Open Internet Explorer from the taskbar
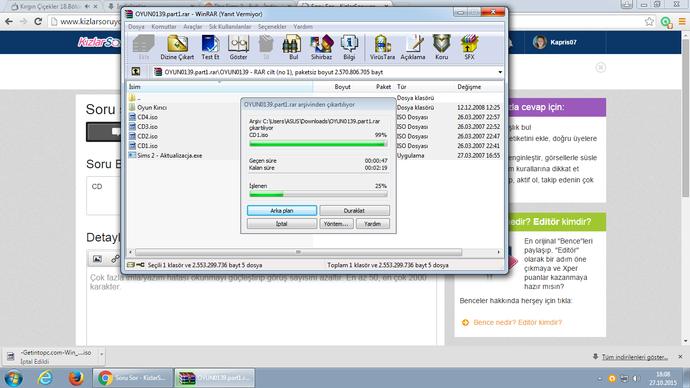The image size is (690, 388). pyautogui.click(x=45, y=378)
